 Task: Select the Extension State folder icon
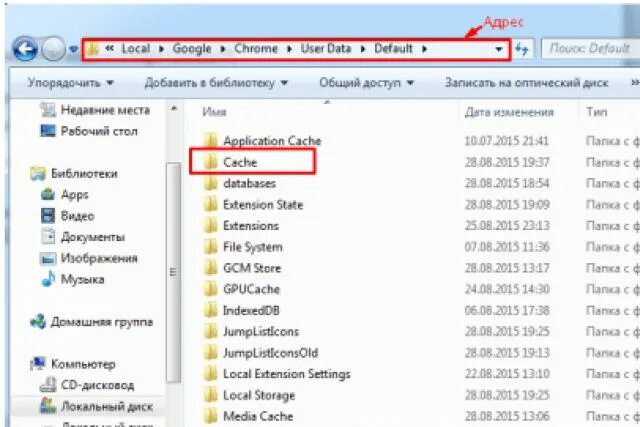coord(211,205)
